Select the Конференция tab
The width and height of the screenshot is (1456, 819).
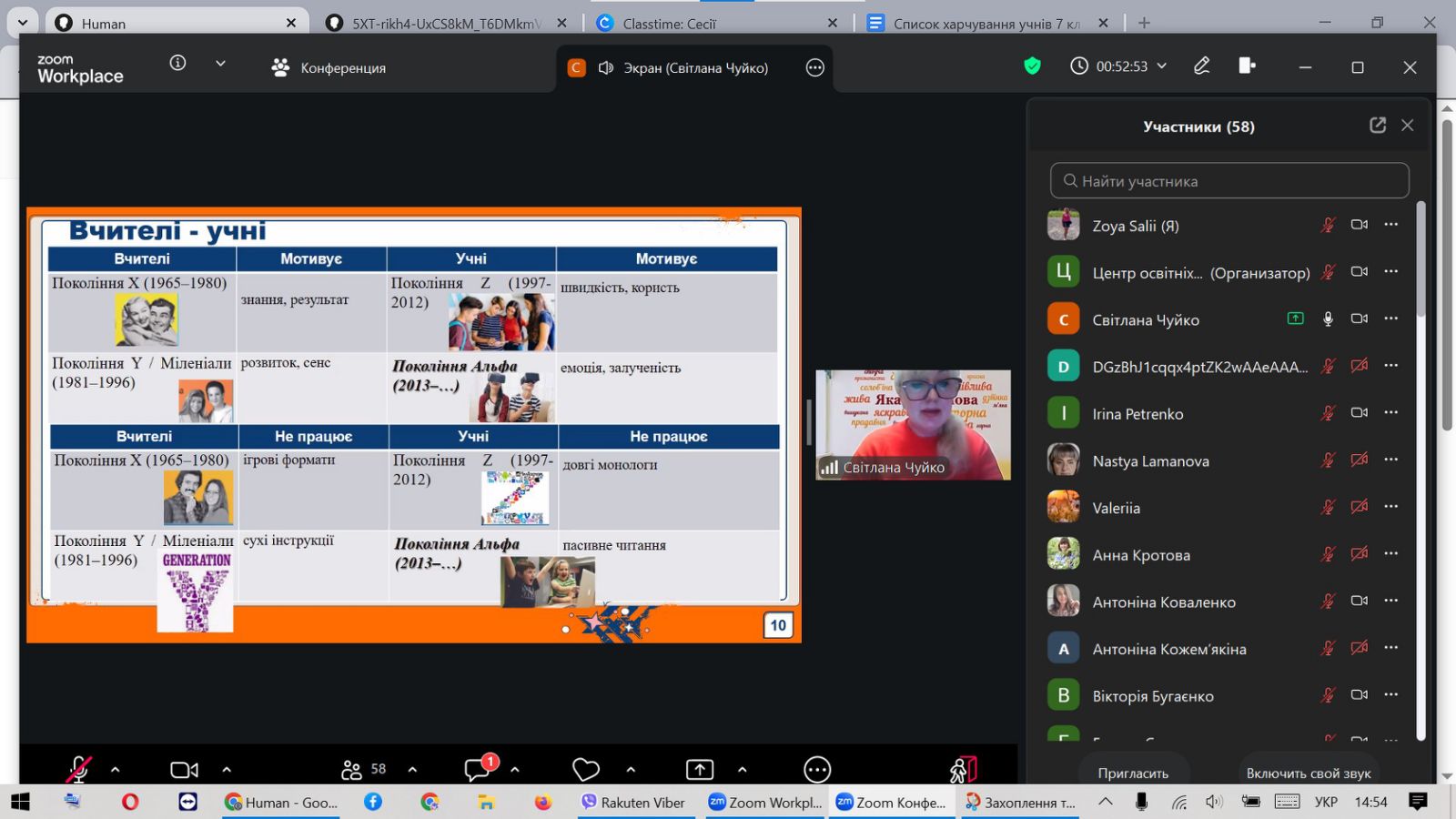click(x=329, y=67)
